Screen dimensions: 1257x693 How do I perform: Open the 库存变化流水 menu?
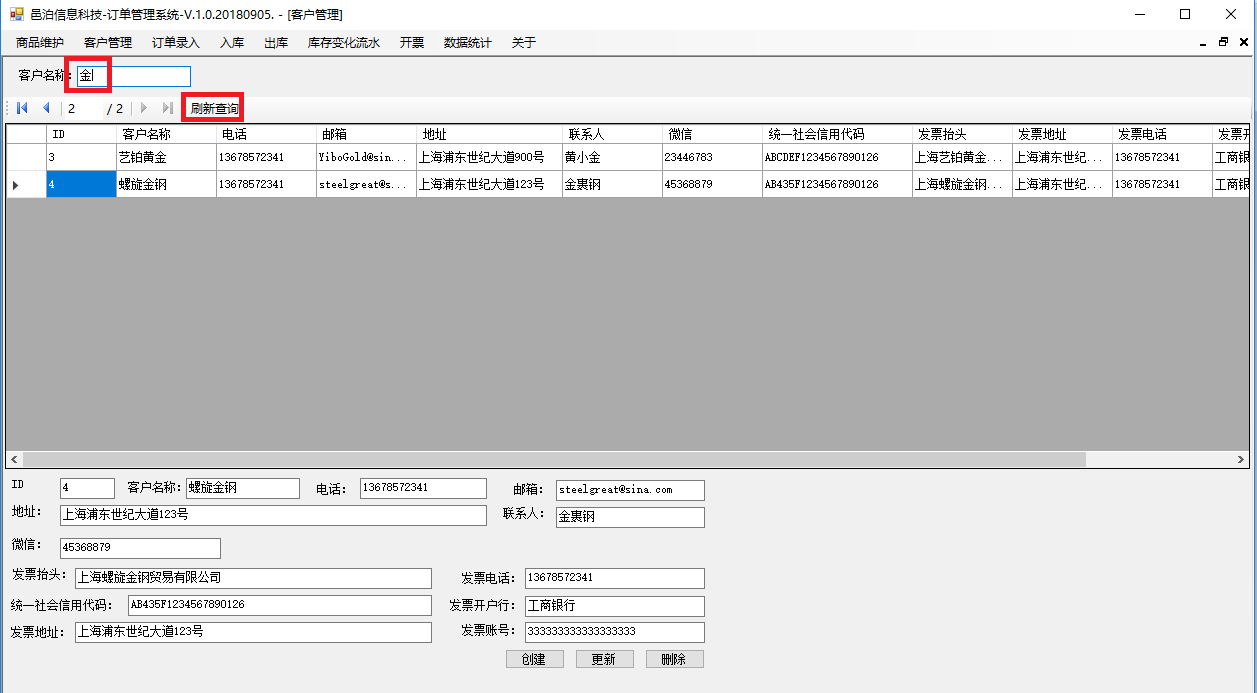(344, 43)
